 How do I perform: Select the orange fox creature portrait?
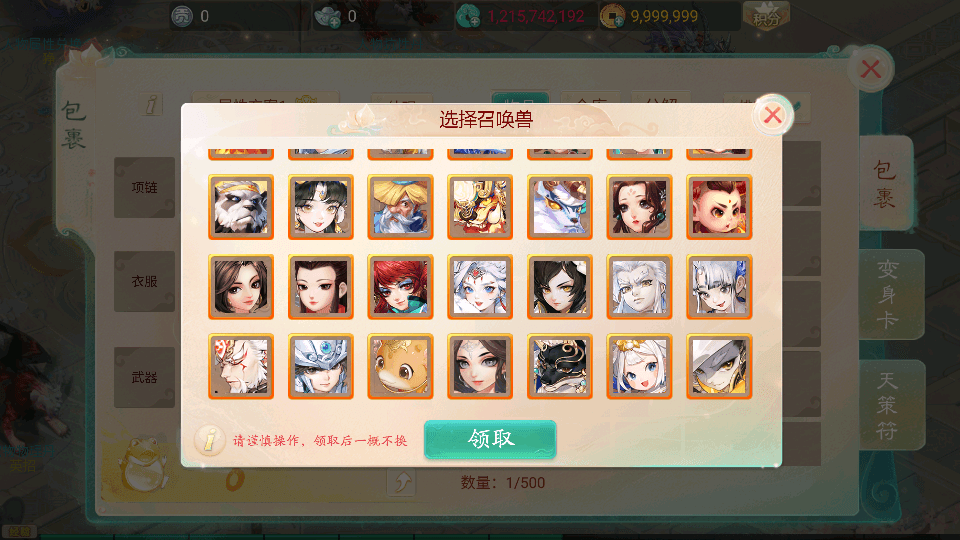400,366
